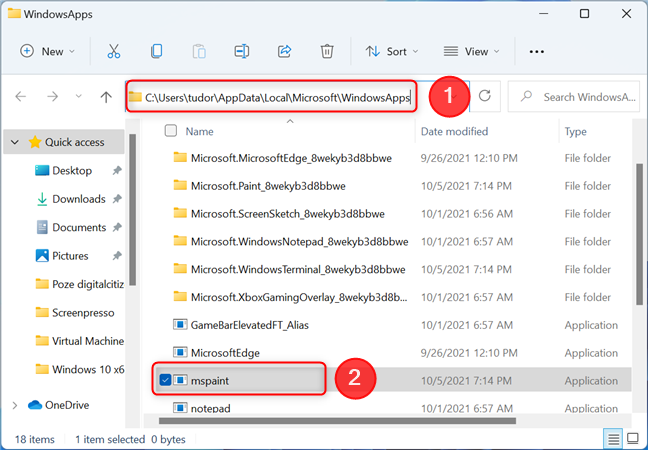Open Pictures in the sidebar
The height and width of the screenshot is (450, 648).
pos(70,256)
